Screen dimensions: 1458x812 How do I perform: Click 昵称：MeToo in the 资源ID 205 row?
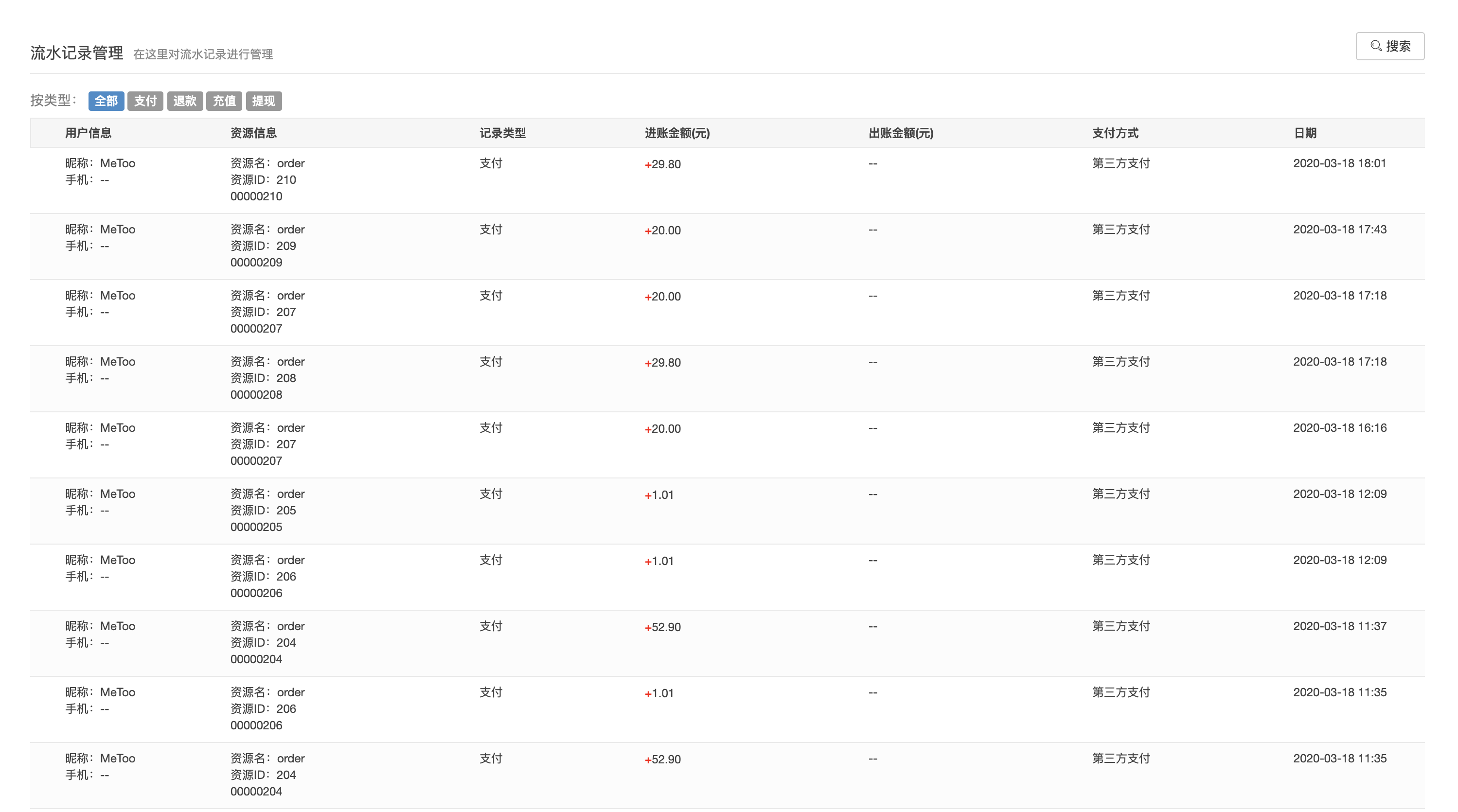click(100, 494)
